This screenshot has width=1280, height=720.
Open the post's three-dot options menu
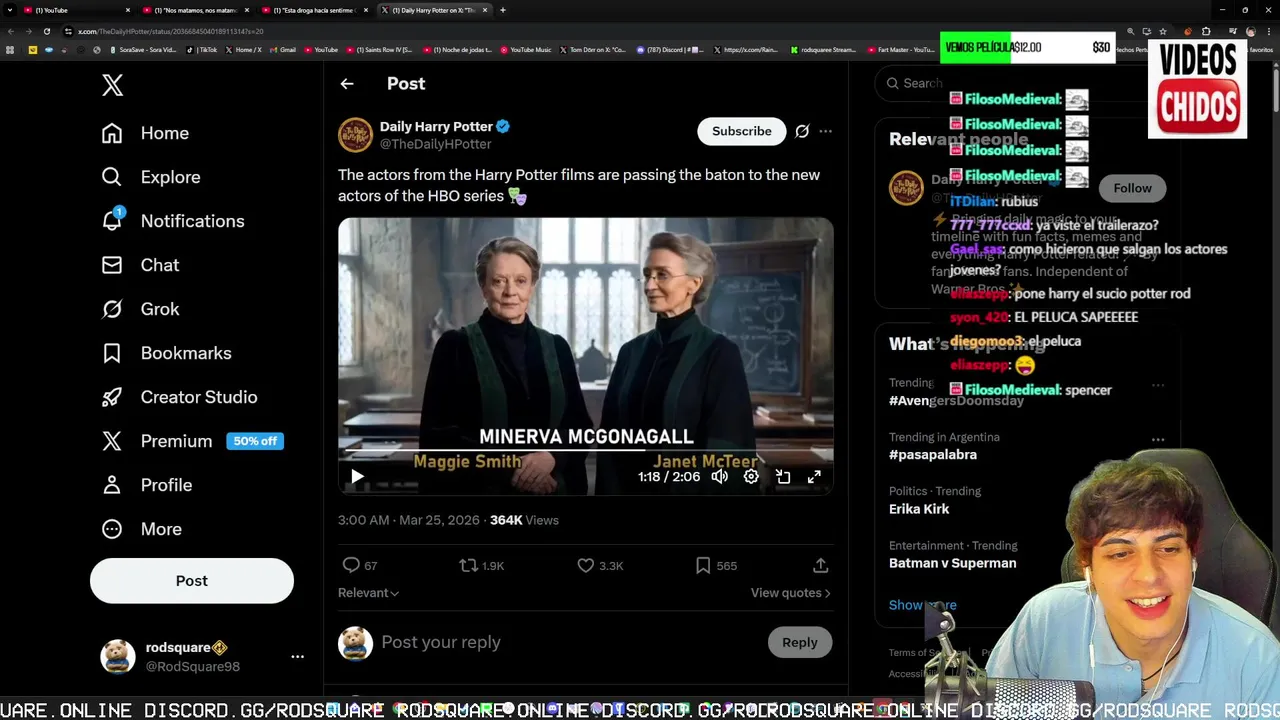(x=825, y=131)
